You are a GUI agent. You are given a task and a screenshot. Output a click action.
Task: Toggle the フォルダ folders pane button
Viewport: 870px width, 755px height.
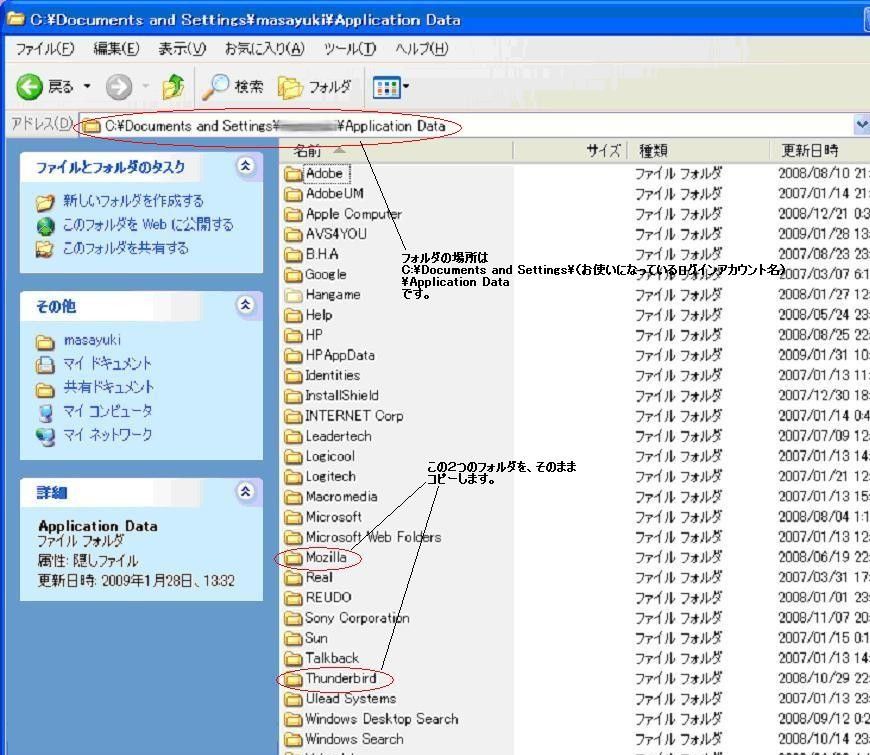coord(315,87)
